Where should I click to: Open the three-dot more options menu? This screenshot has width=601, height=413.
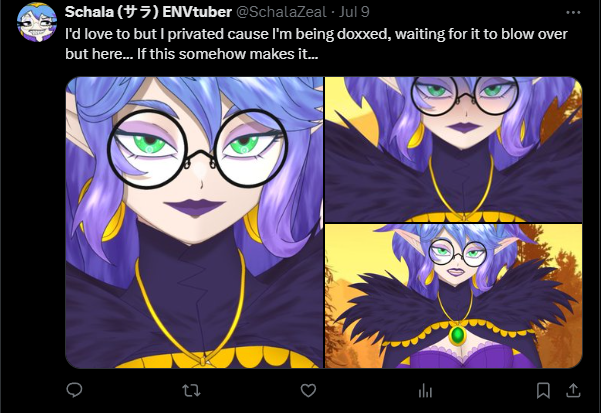pyautogui.click(x=573, y=13)
